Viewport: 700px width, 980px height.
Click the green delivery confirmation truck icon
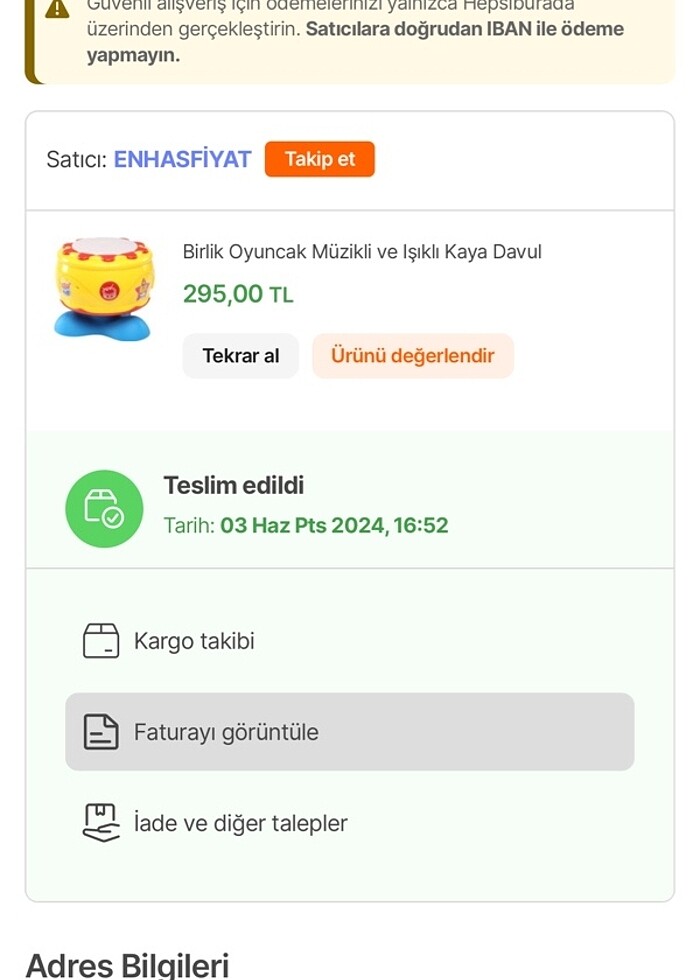pos(103,508)
